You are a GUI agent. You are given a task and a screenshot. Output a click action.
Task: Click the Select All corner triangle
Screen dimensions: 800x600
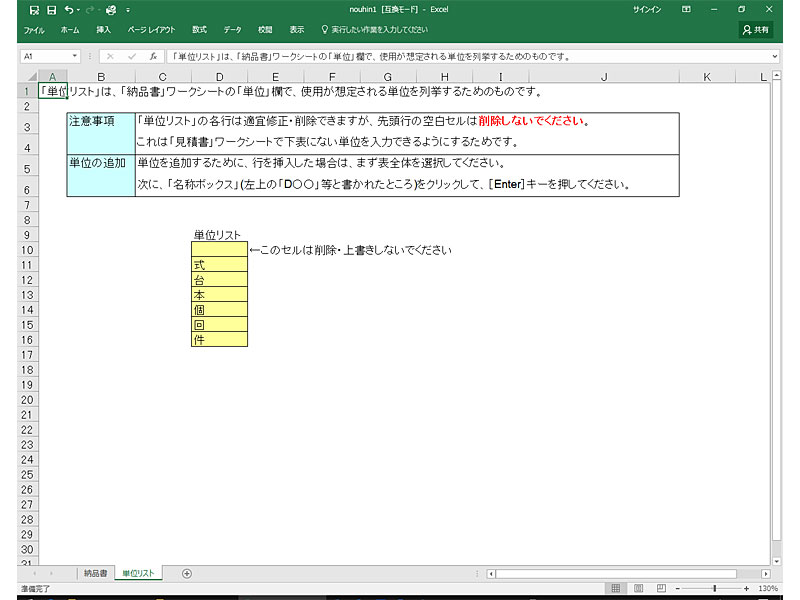pos(32,77)
